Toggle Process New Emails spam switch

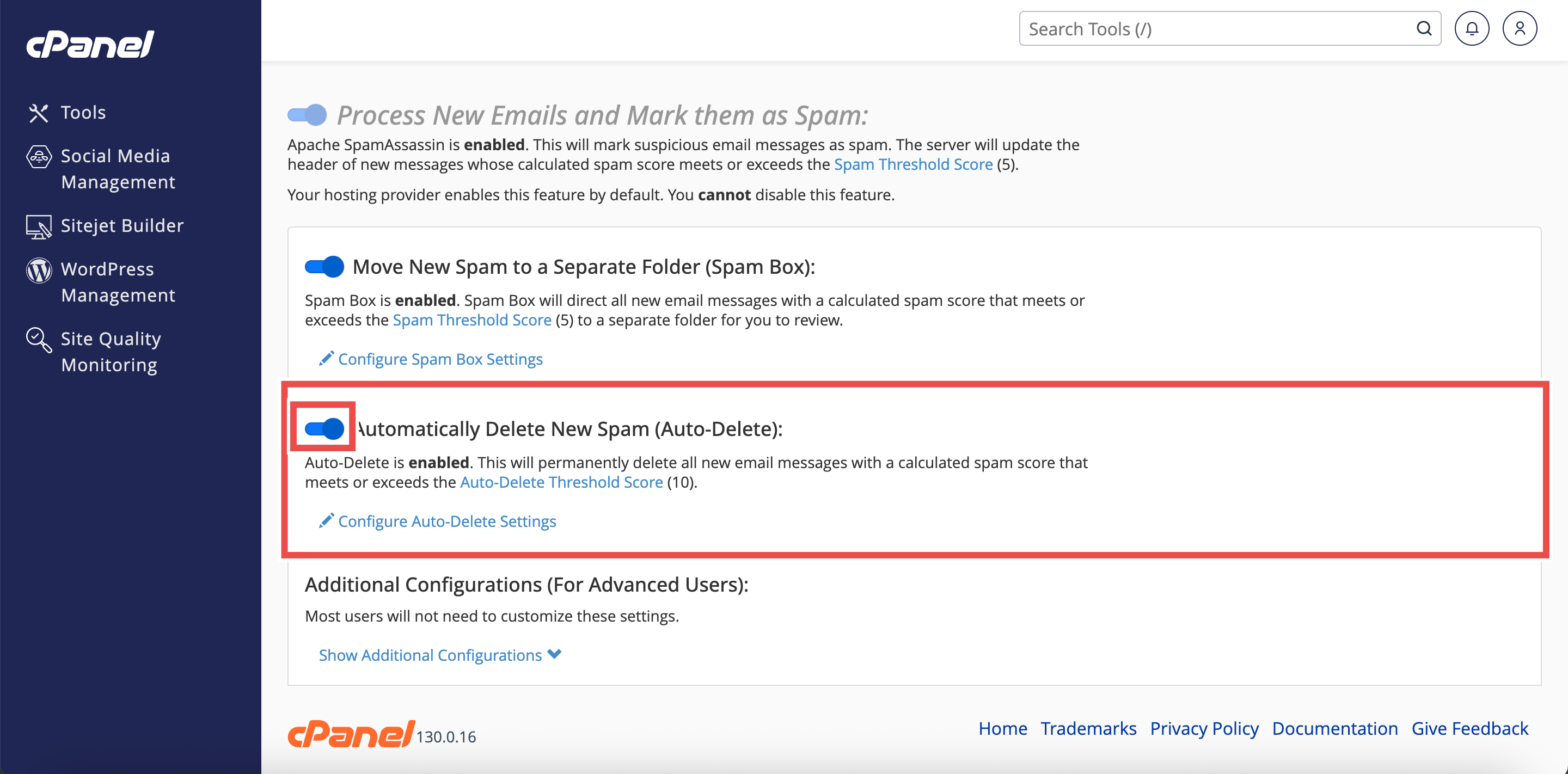[307, 115]
